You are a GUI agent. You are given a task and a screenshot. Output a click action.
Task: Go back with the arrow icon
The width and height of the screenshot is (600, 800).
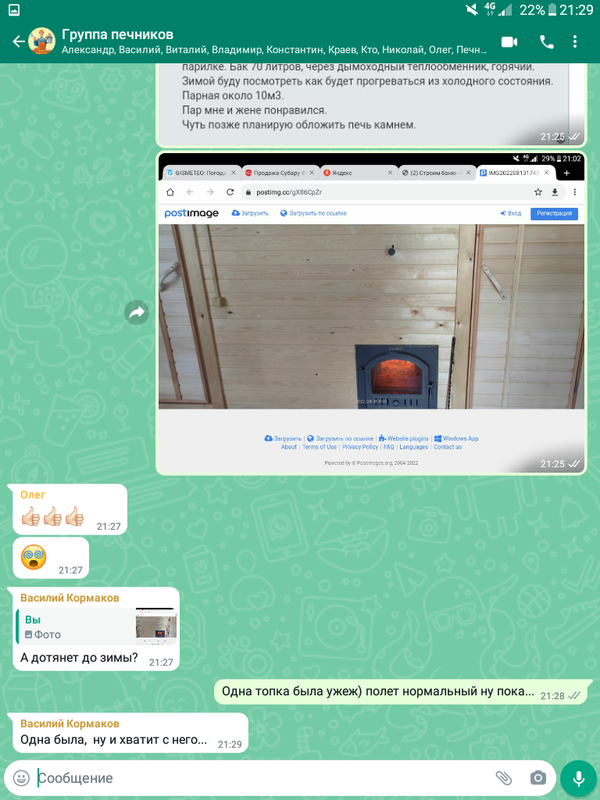pos(18,41)
